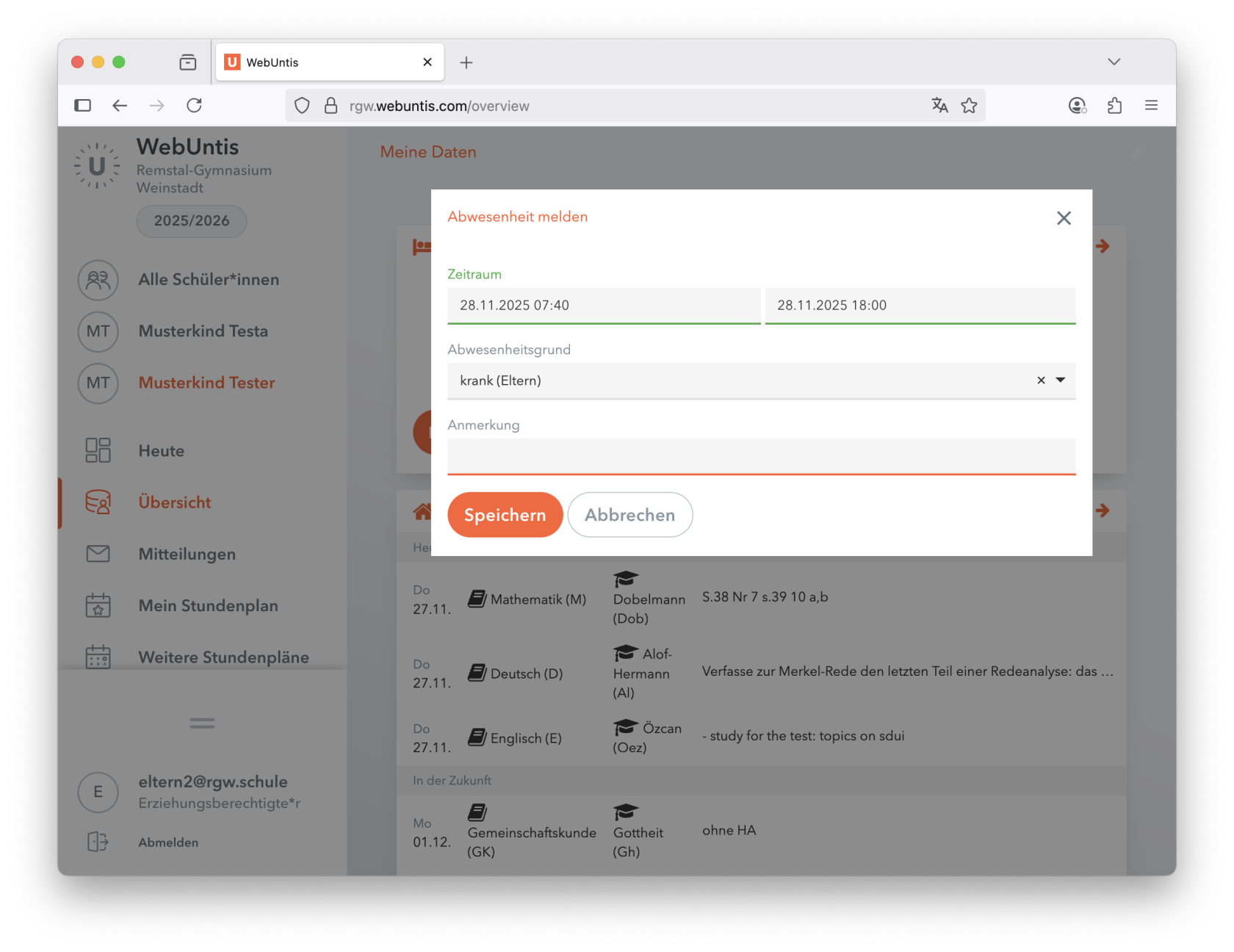Click the shield tracking protection icon
Screen dimensions: 1234x952
click(x=302, y=106)
